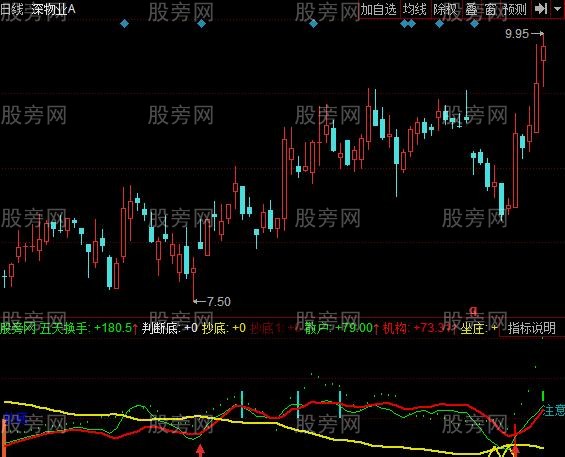
Task: Select the 坐庄 indicator label
Action: click(x=479, y=328)
